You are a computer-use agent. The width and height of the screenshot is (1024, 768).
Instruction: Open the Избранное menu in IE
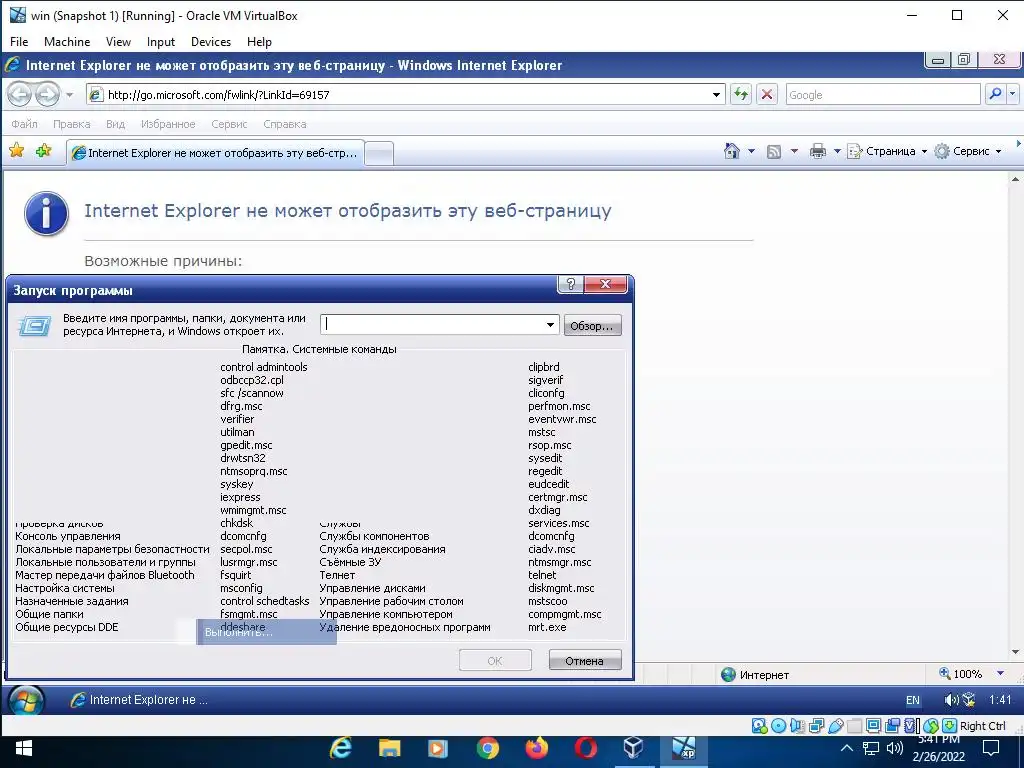coord(168,124)
